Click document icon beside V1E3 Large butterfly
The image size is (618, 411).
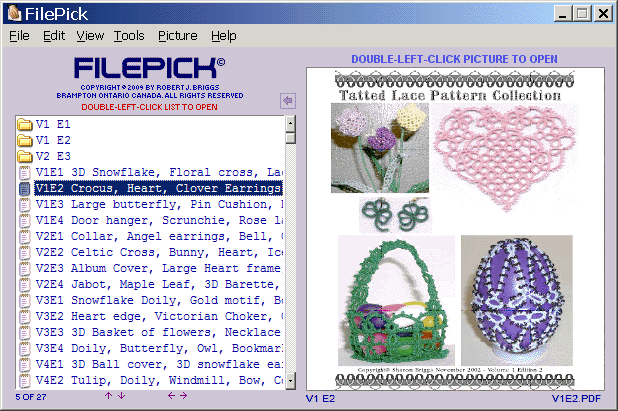24,205
